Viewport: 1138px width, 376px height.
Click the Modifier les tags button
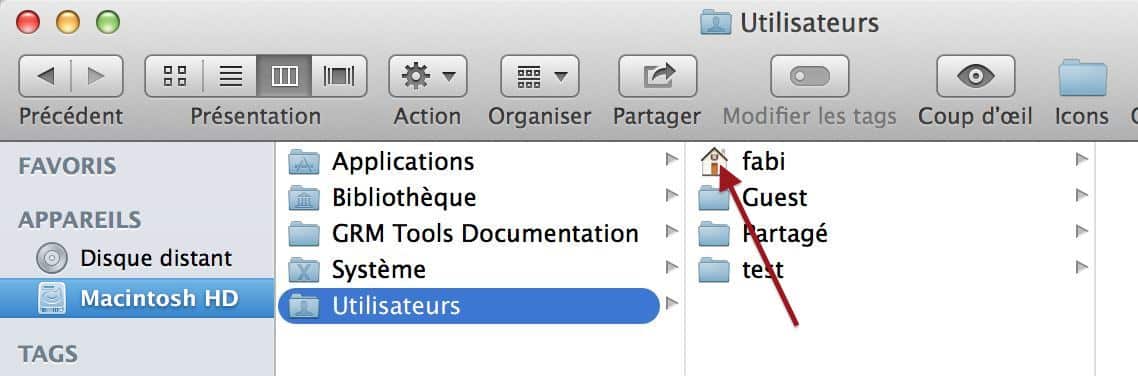click(x=809, y=75)
